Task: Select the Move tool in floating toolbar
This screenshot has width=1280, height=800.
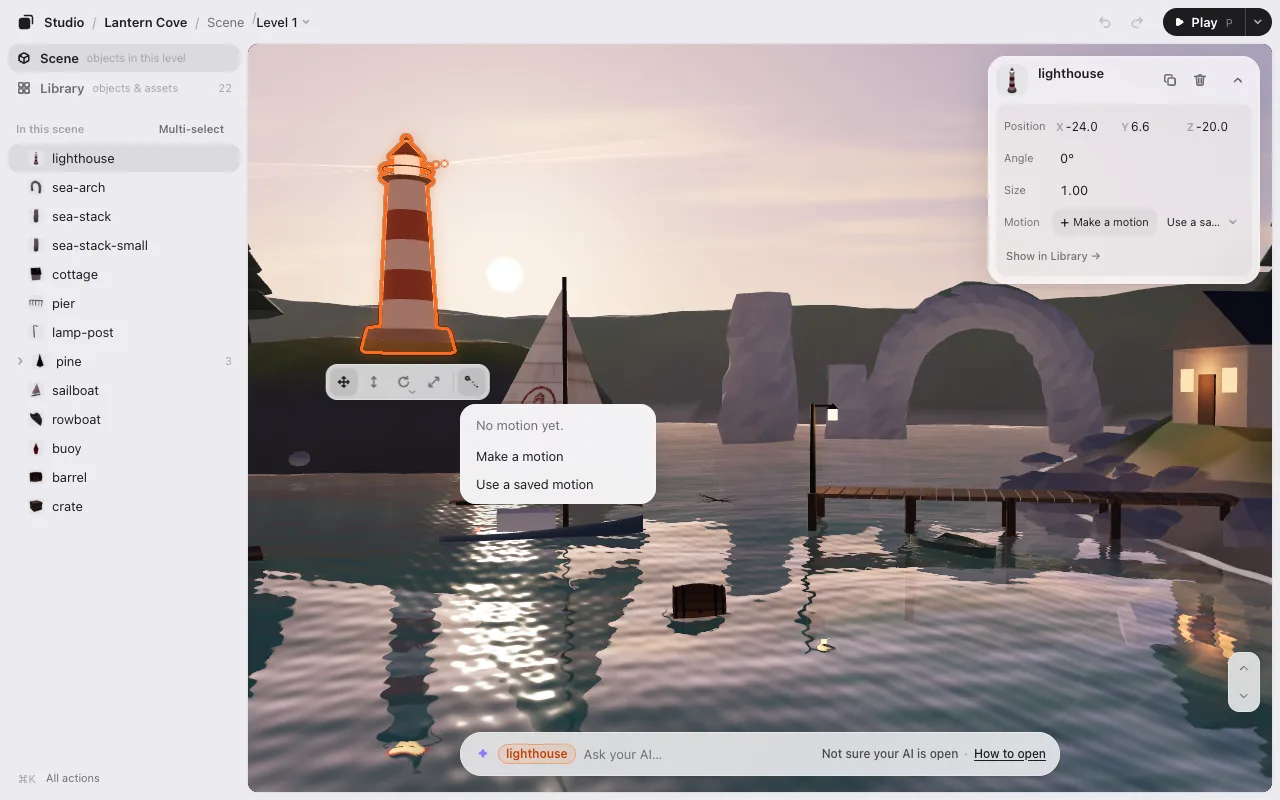Action: pos(343,382)
